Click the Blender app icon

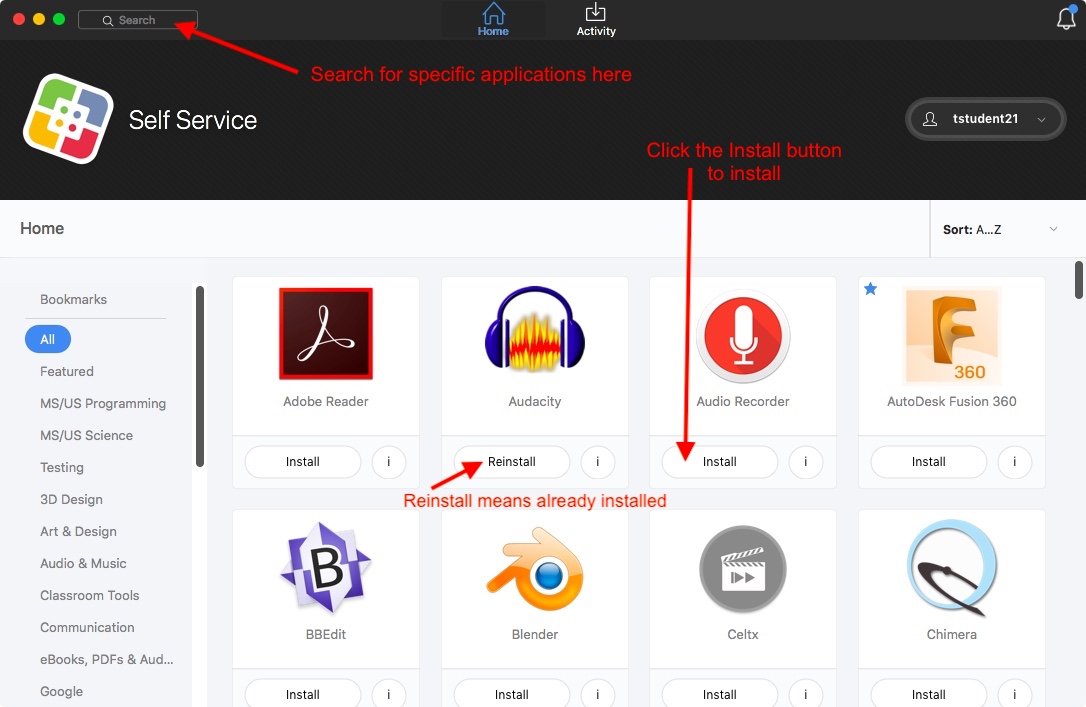tap(535, 569)
